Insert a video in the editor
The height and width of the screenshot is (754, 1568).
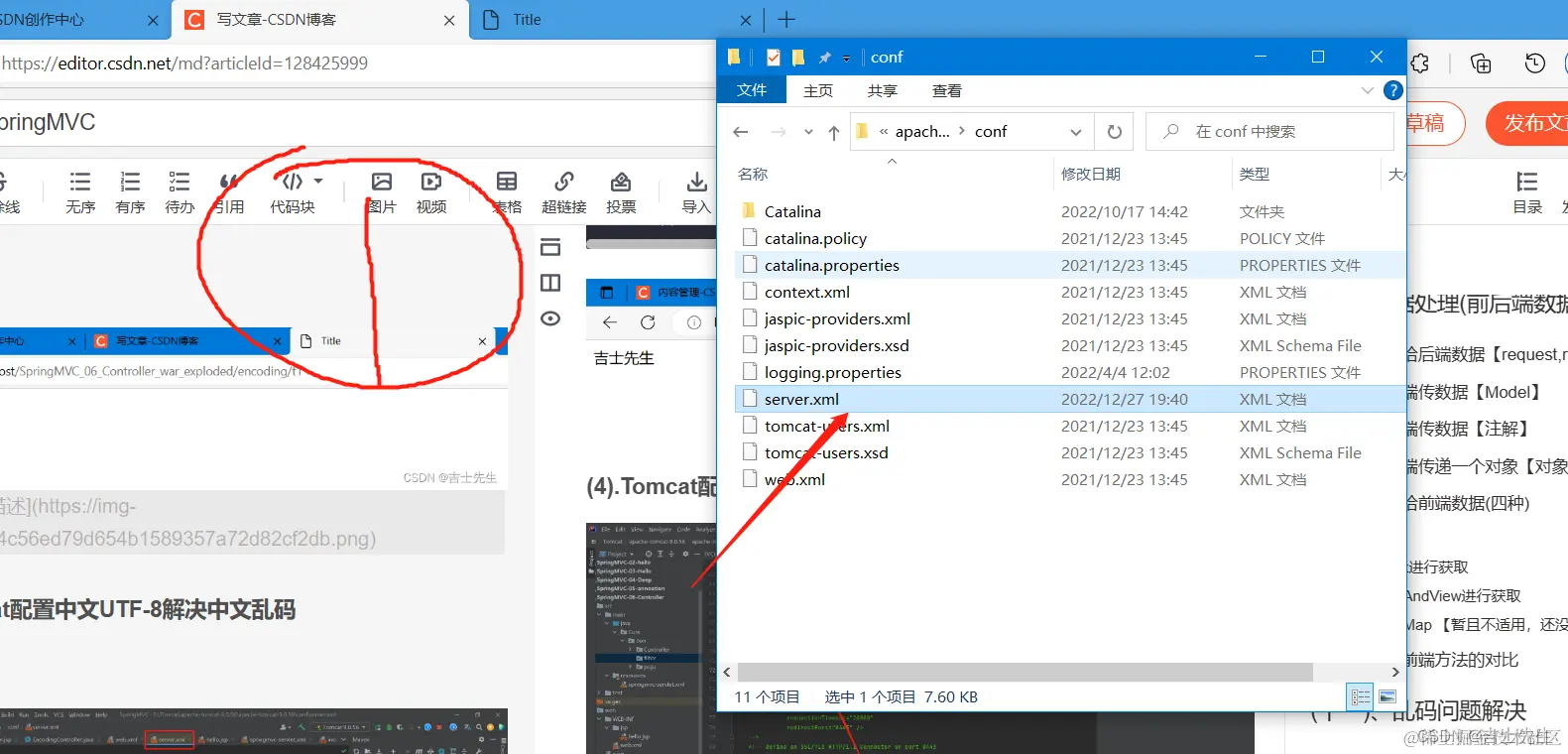pos(431,192)
